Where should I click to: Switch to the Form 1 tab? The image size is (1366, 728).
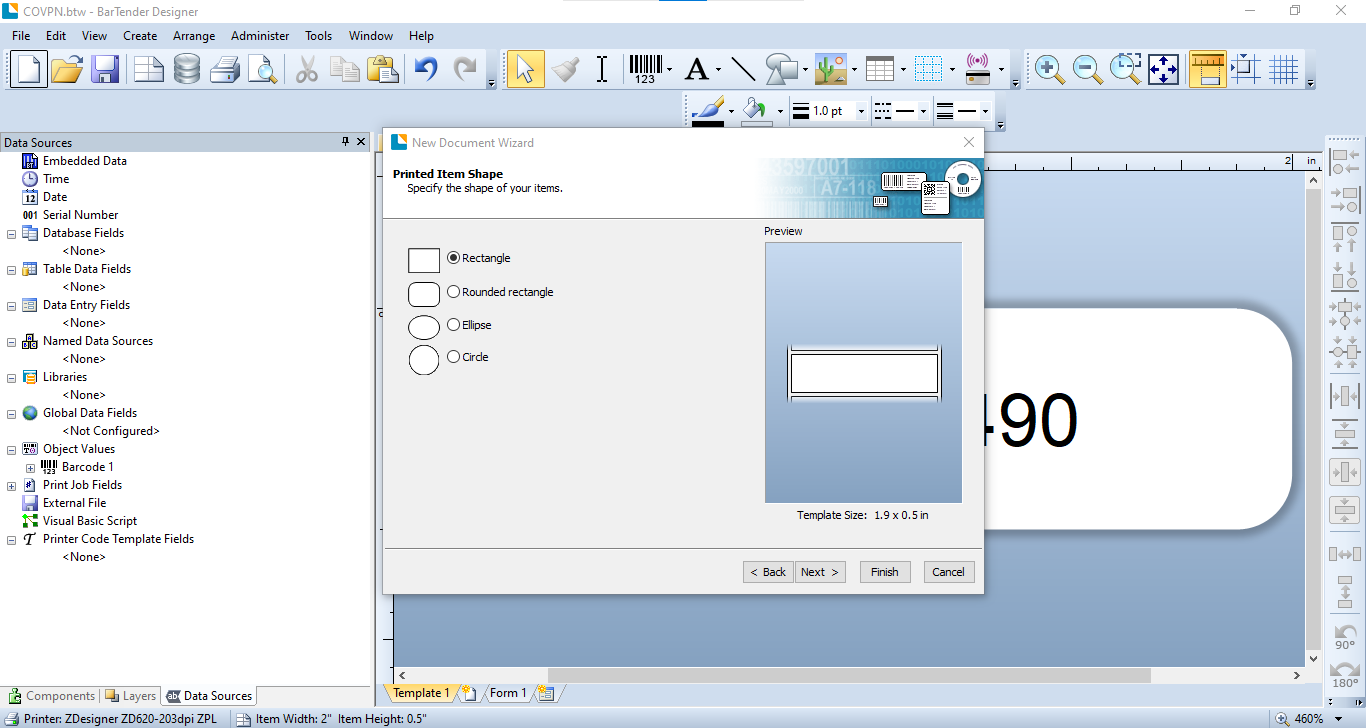point(508,693)
